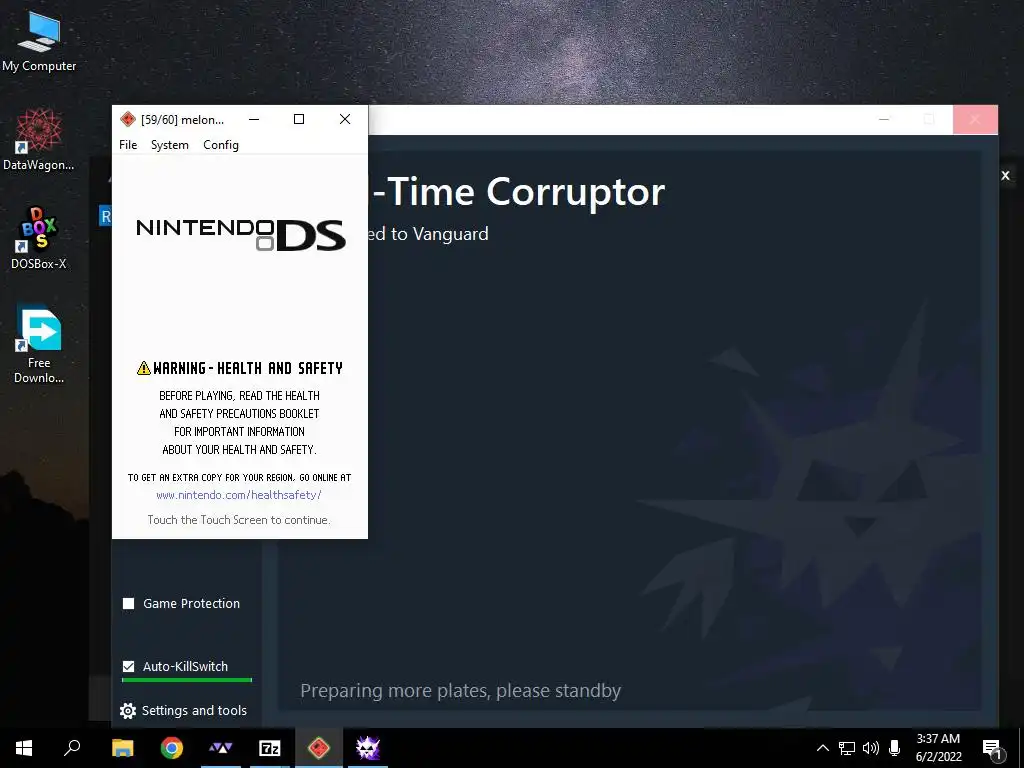Viewport: 1024px width, 768px height.
Task: Open the purple triangles app in taskbar
Action: click(x=221, y=748)
